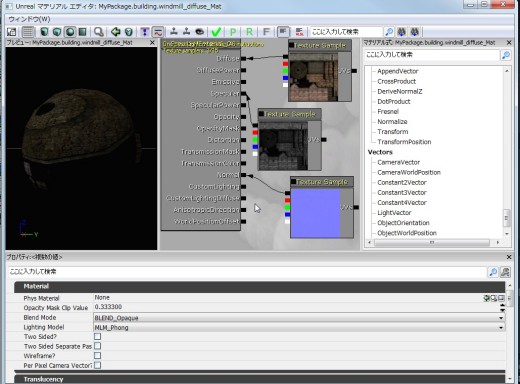520x384 pixels.
Task: Click the Diffuse input connector
Action: pos(243,59)
